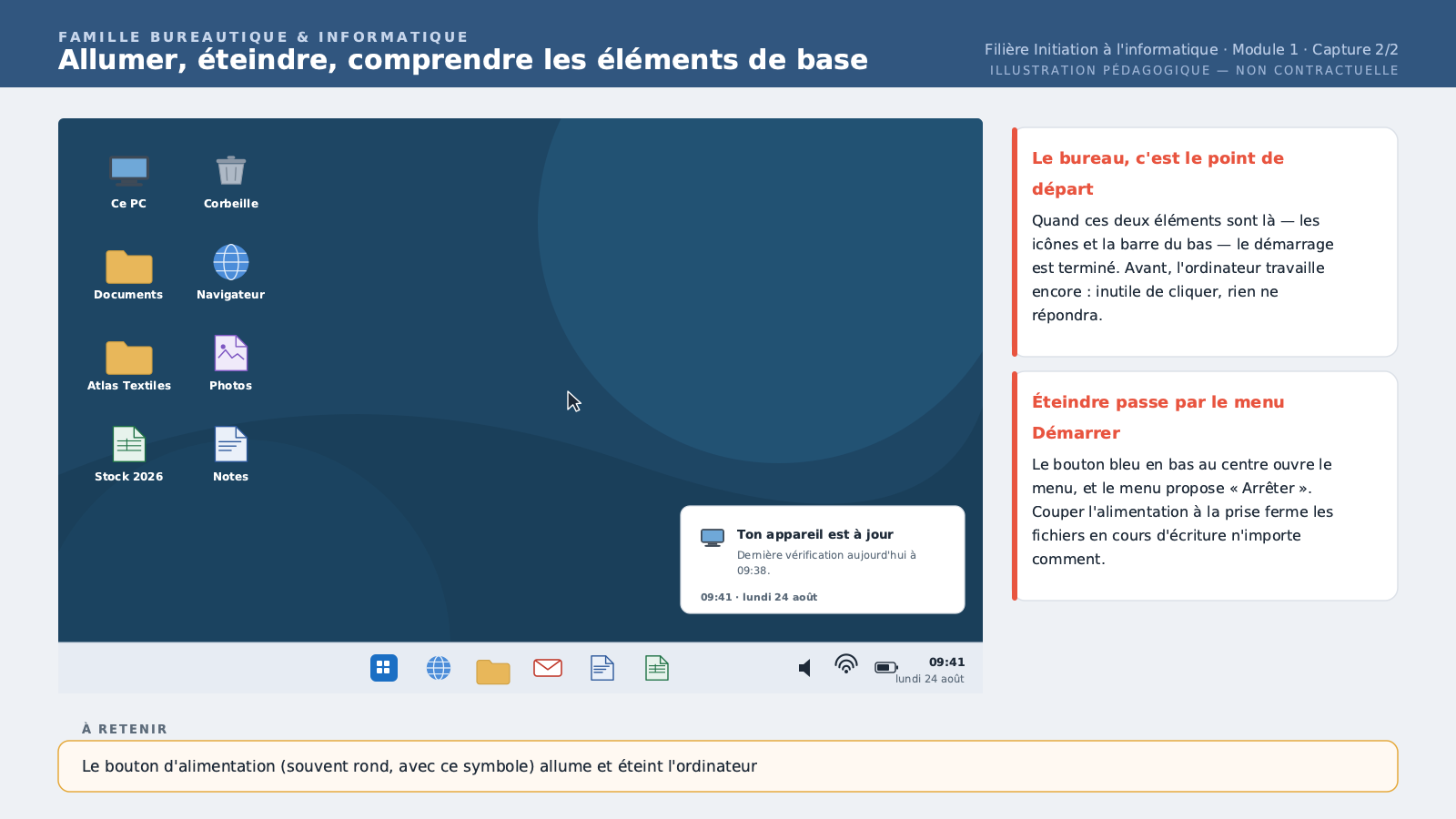
Task: Click 'FAMILLE BUREAUTIQUE & INFORMATIQUE' header text
Action: coord(263,37)
